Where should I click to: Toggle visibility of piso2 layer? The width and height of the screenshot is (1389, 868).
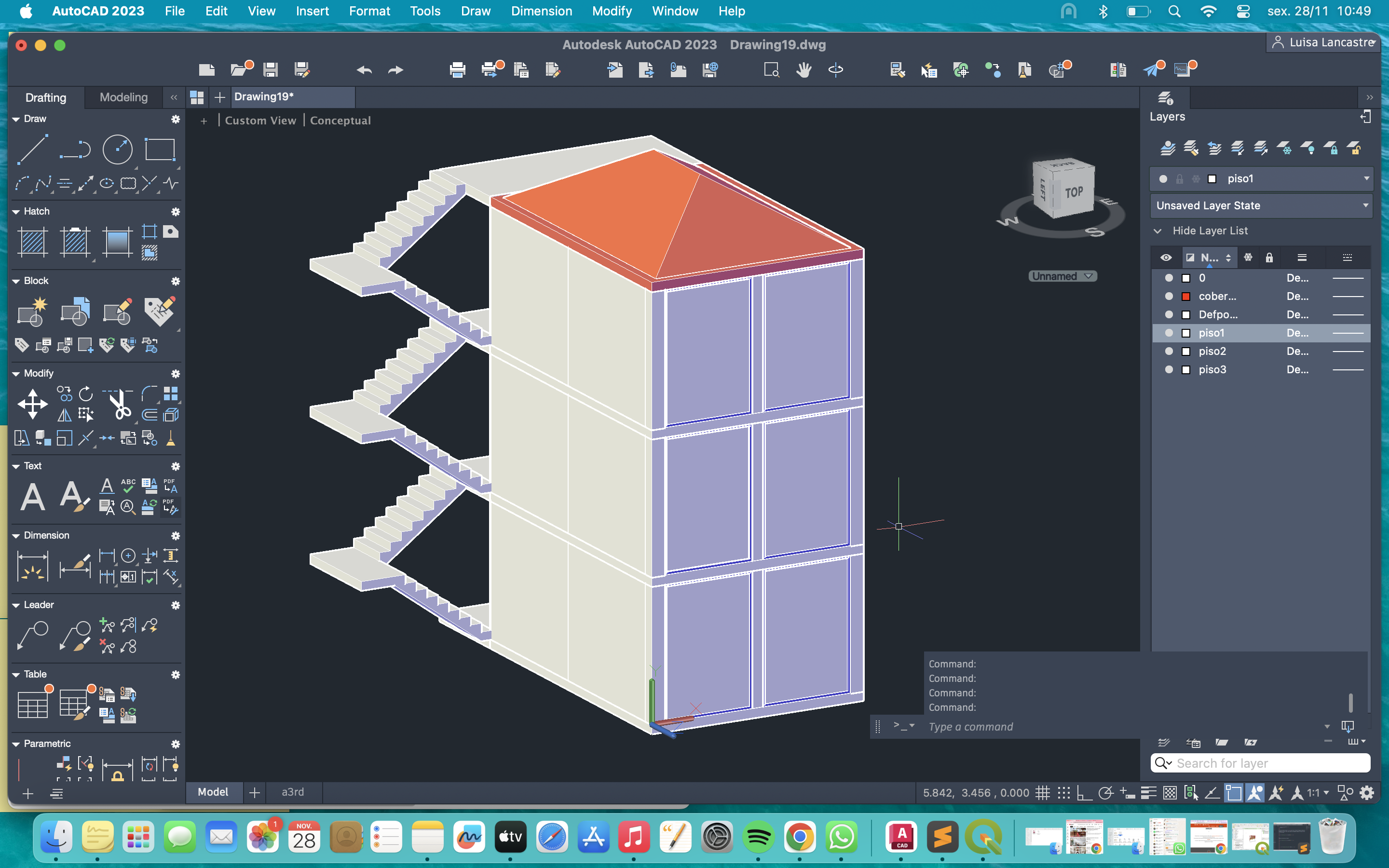pos(1169,352)
